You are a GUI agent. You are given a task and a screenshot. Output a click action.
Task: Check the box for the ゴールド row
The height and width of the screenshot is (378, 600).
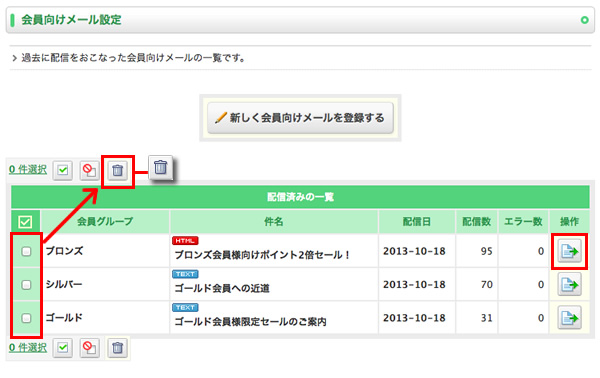(x=26, y=318)
